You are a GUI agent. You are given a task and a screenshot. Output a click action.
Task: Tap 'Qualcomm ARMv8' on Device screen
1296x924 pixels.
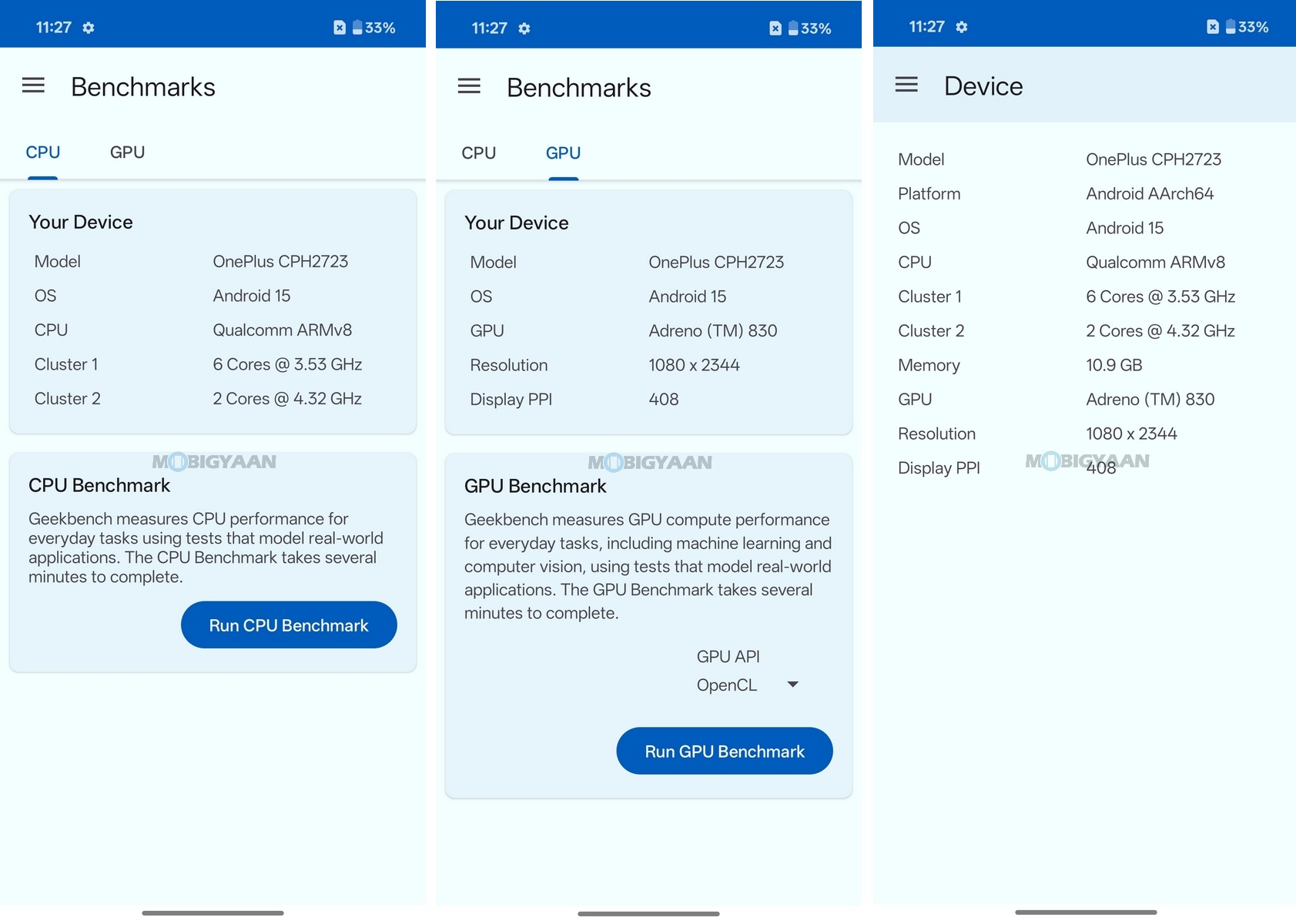click(x=1156, y=262)
